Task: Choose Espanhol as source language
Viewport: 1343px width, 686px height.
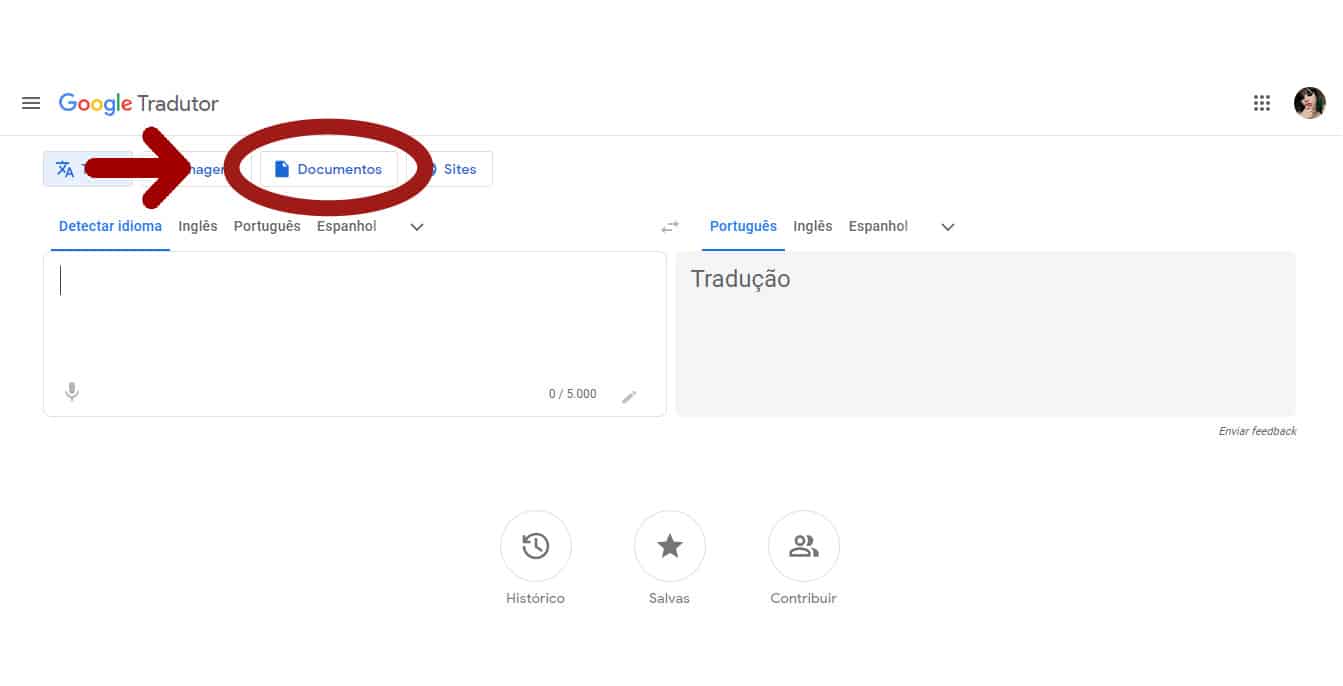Action: click(346, 226)
